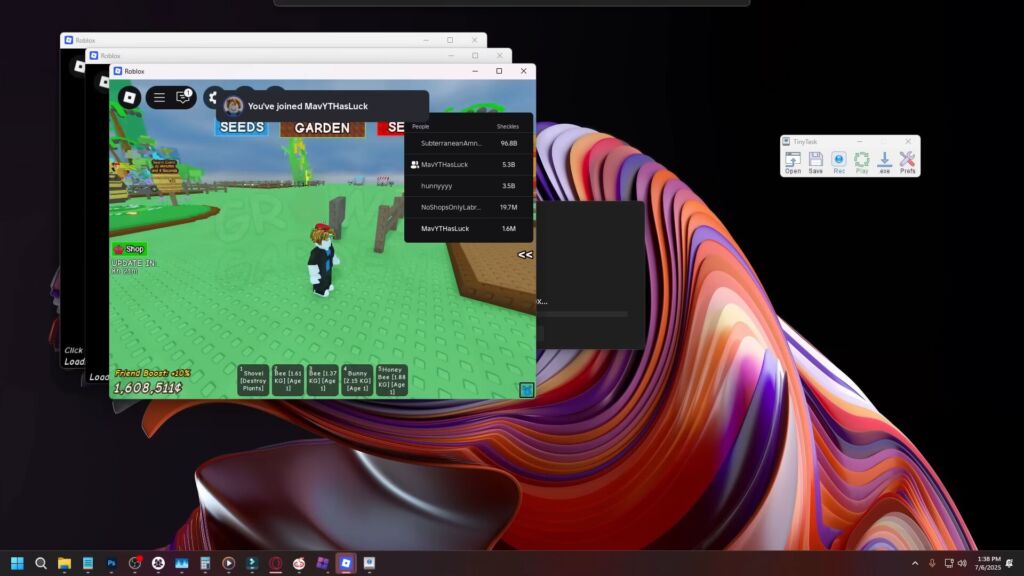
Task: Select the Bunny hotbar slot
Action: tap(357, 380)
